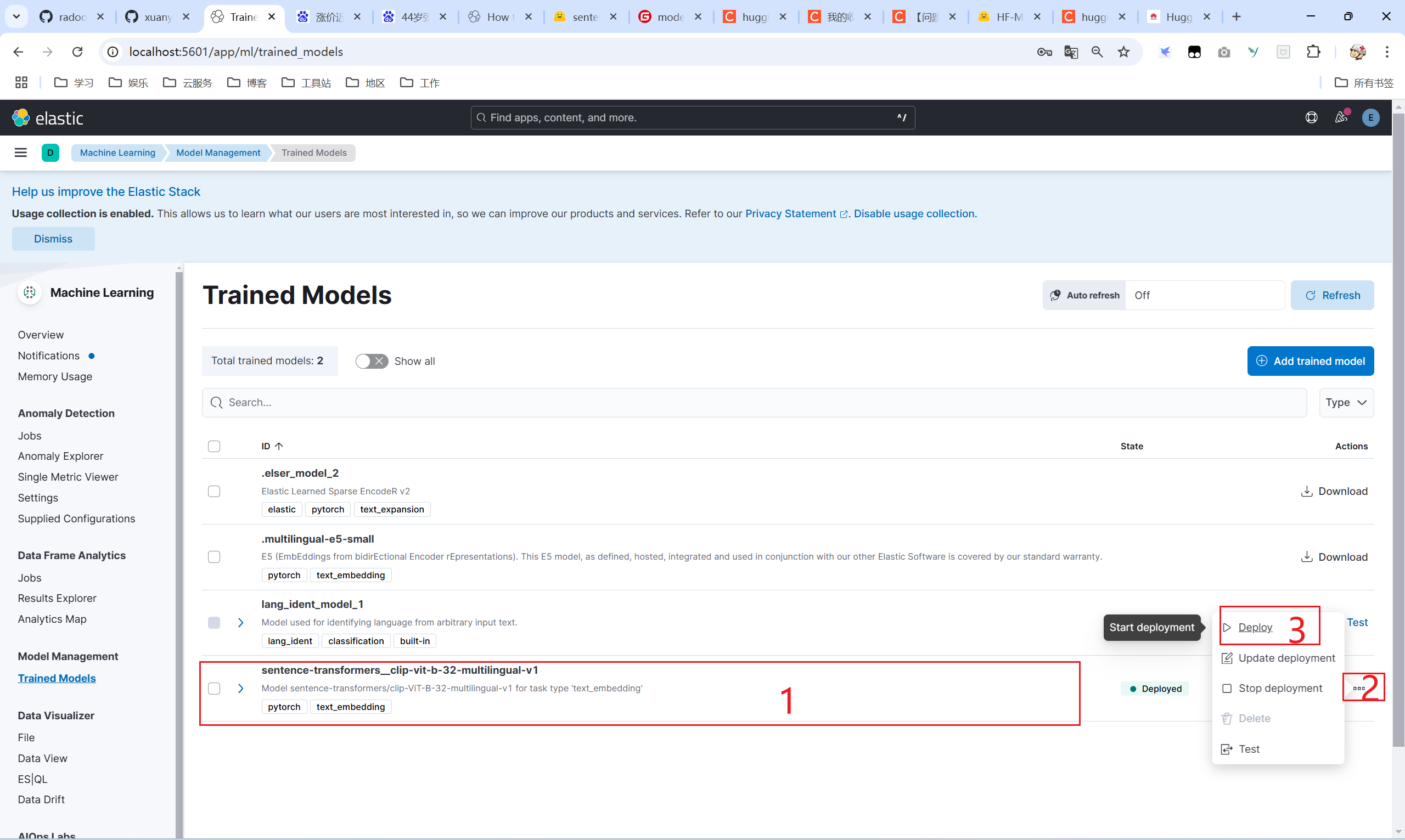Click the Download icon for .elser_model_2
Screen dimensions: 1405x840
click(1307, 490)
